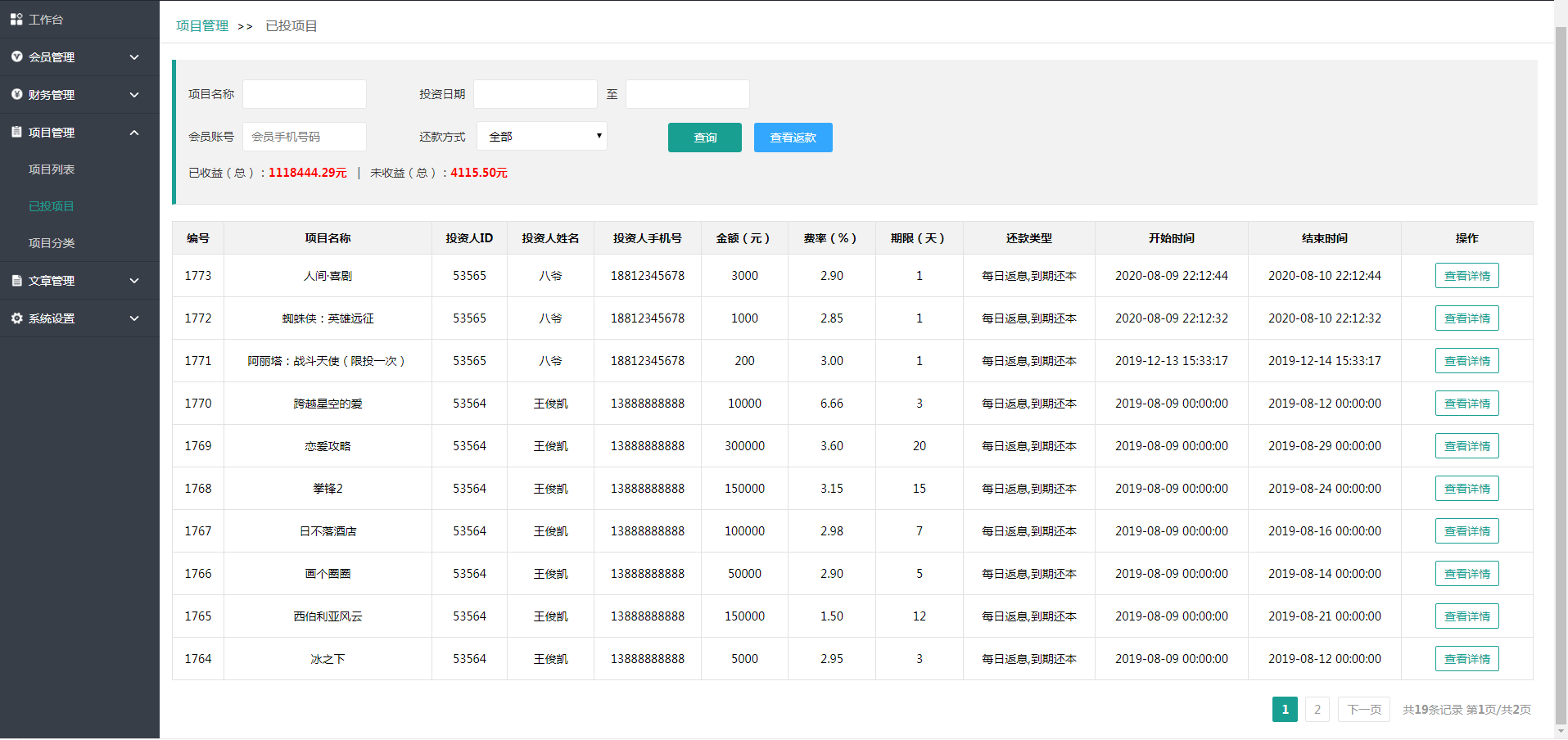View details for project 1771 阿丽塔
This screenshot has height=740, width=1568.
coord(1467,361)
